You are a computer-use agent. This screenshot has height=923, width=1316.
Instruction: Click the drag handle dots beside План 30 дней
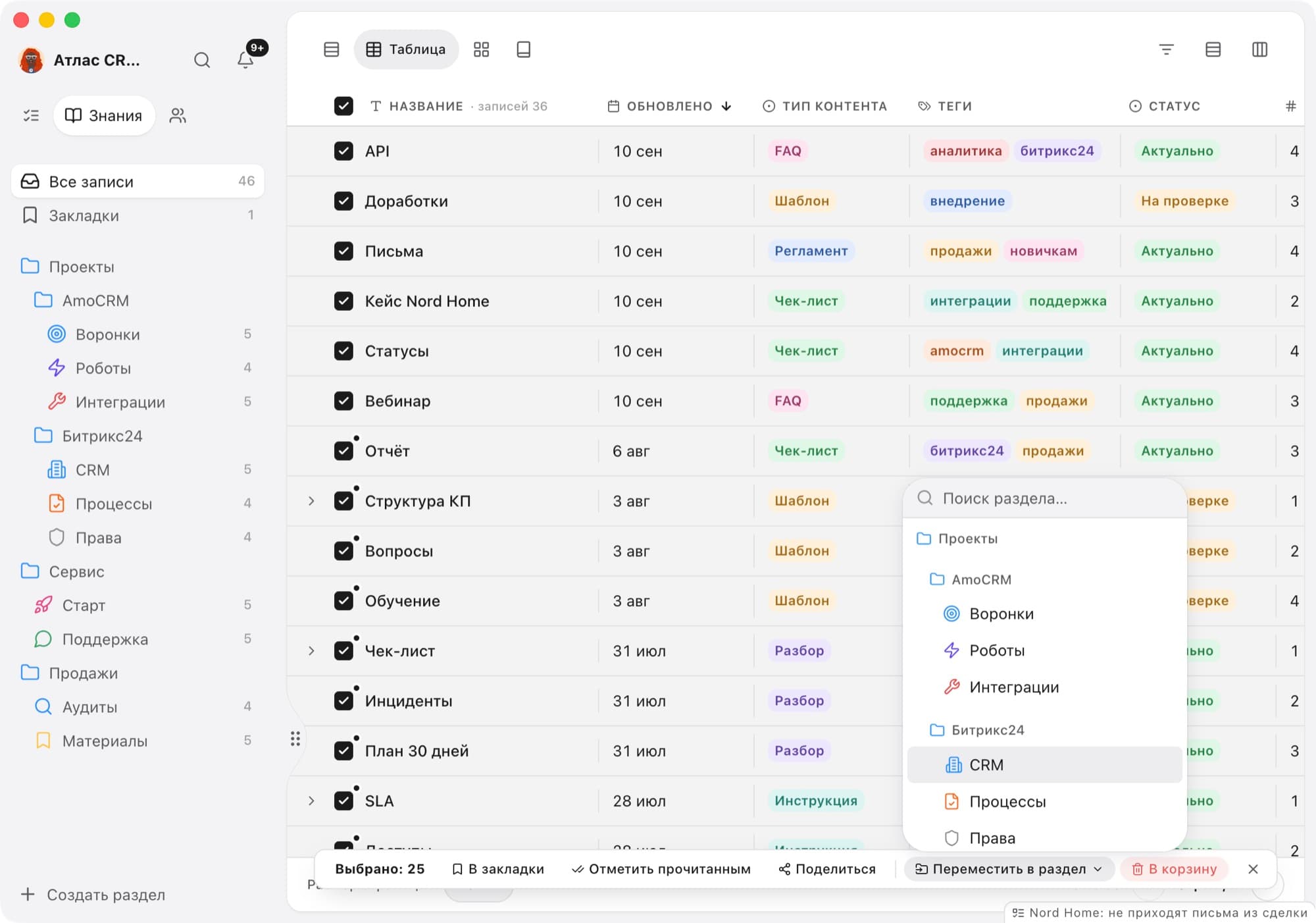[x=295, y=739]
